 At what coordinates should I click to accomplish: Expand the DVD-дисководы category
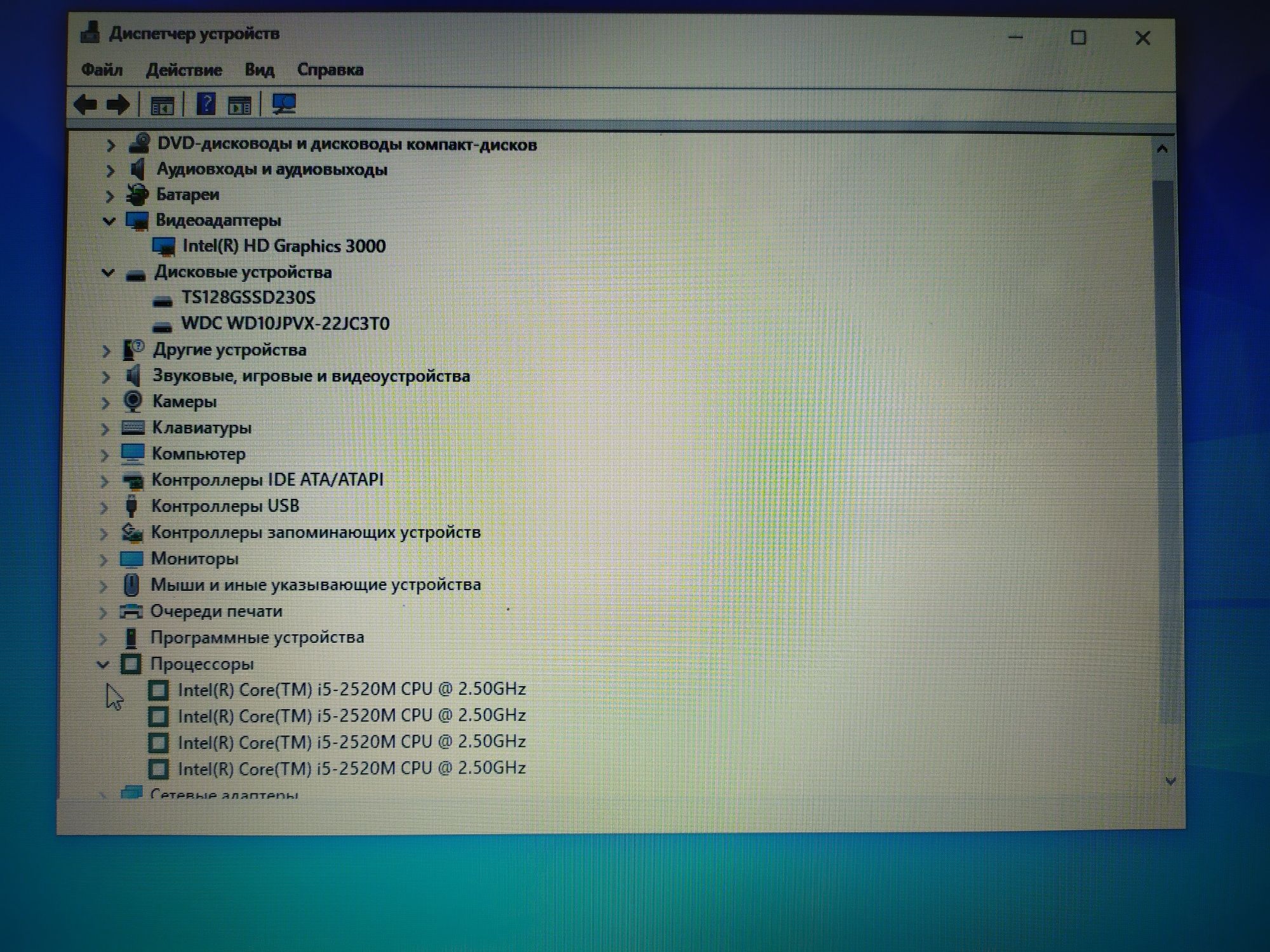coord(110,145)
